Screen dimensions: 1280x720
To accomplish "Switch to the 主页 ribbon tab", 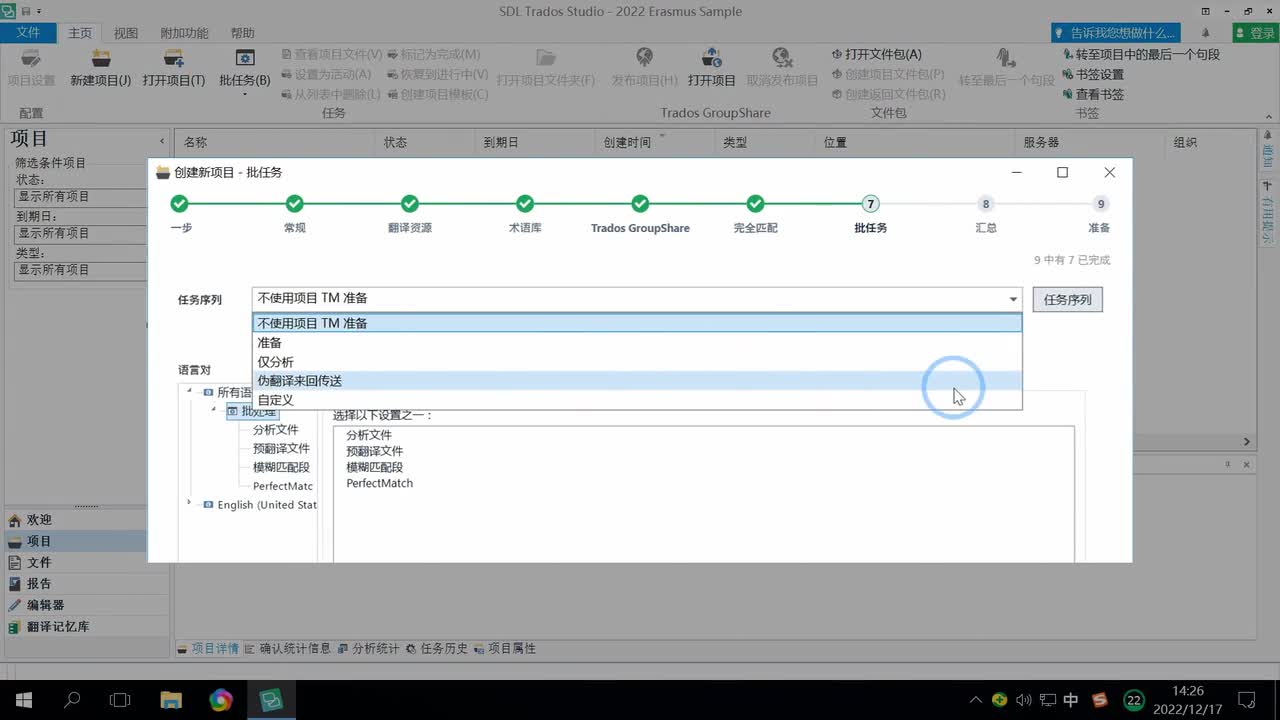I will click(80, 33).
